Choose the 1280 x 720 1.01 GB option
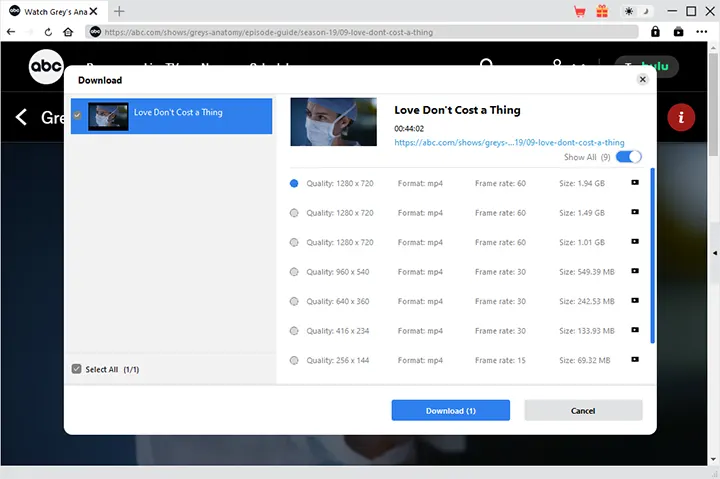Viewport: 720px width, 479px height. coord(294,243)
